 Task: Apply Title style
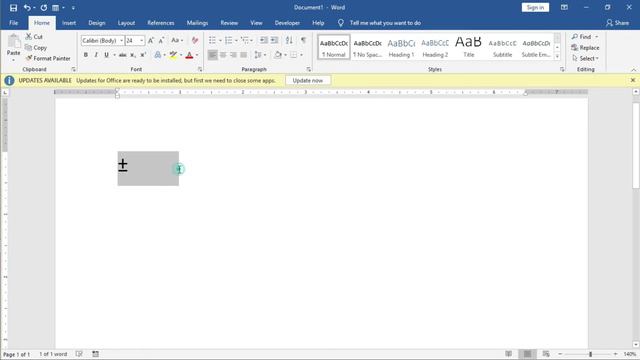click(469, 47)
